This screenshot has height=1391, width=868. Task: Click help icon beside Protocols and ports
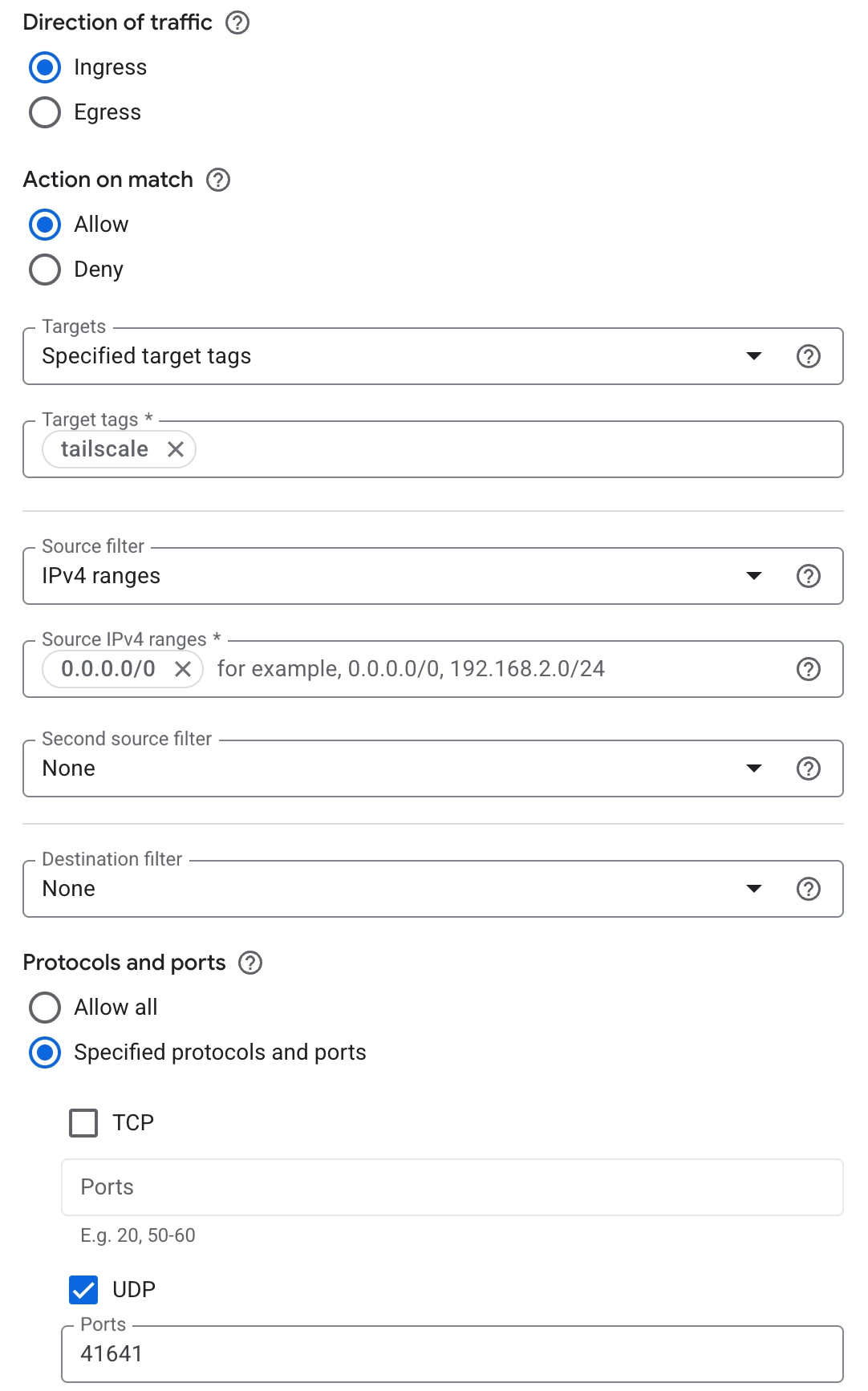pyautogui.click(x=250, y=963)
